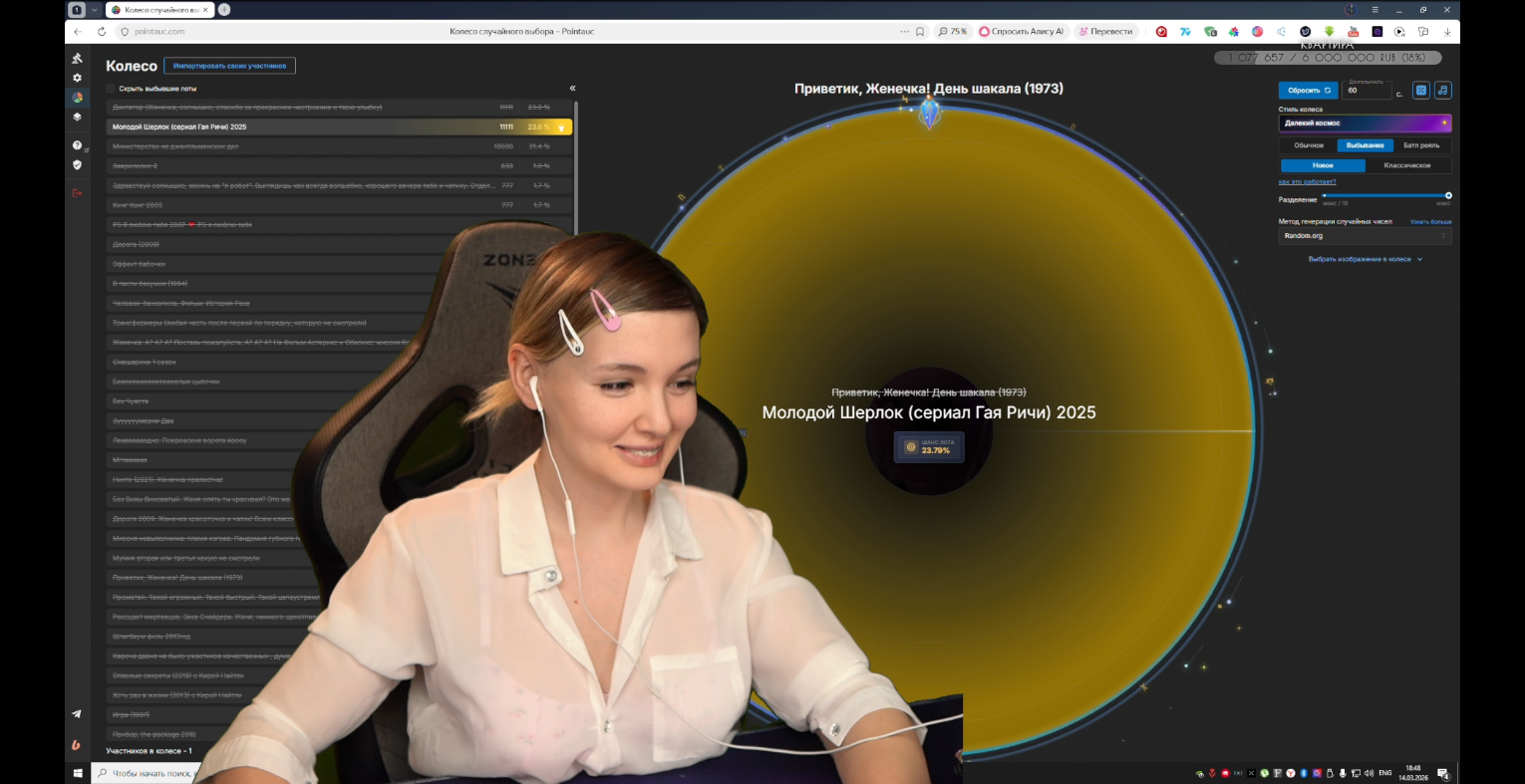1525x784 pixels.
Task: Open help question mark in sidebar
Action: (x=77, y=145)
